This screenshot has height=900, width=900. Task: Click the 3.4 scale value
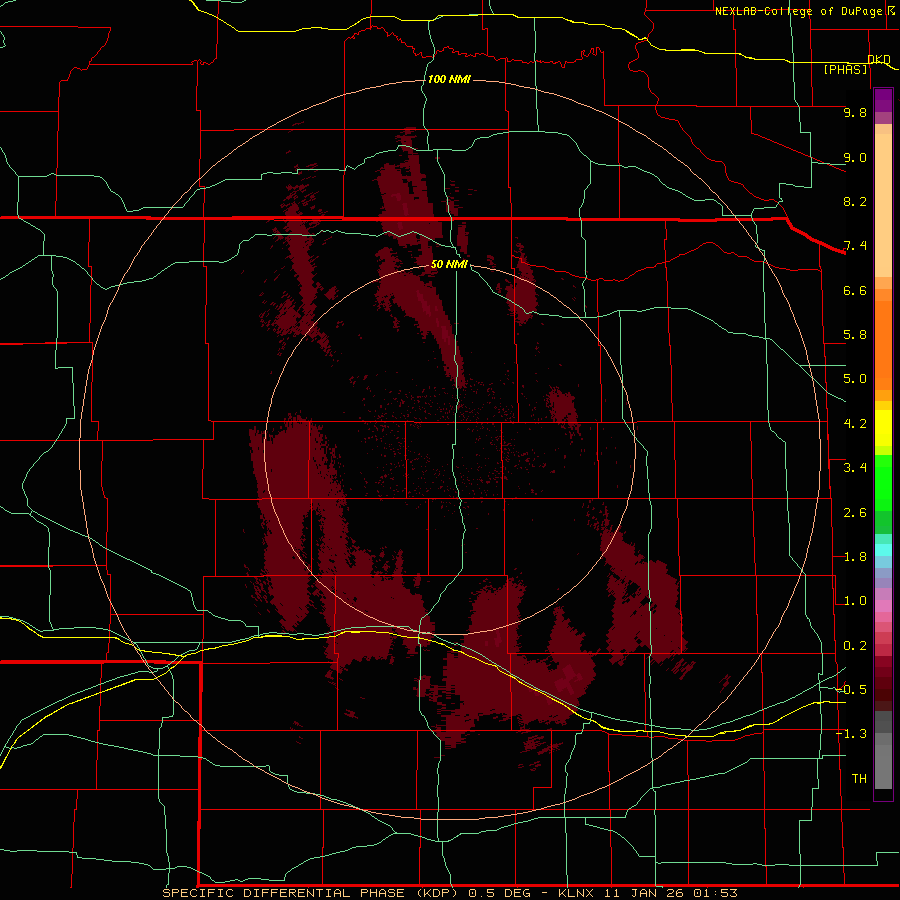tap(855, 468)
